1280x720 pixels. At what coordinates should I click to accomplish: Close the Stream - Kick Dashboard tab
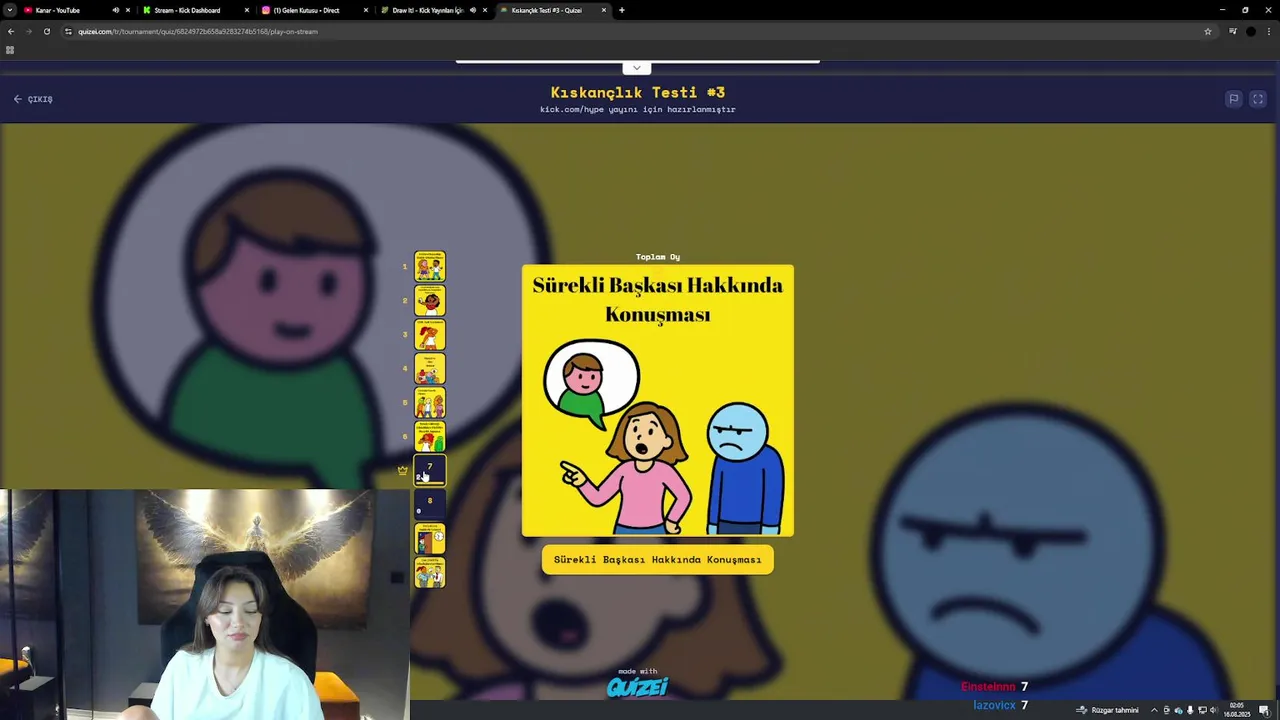pos(246,10)
